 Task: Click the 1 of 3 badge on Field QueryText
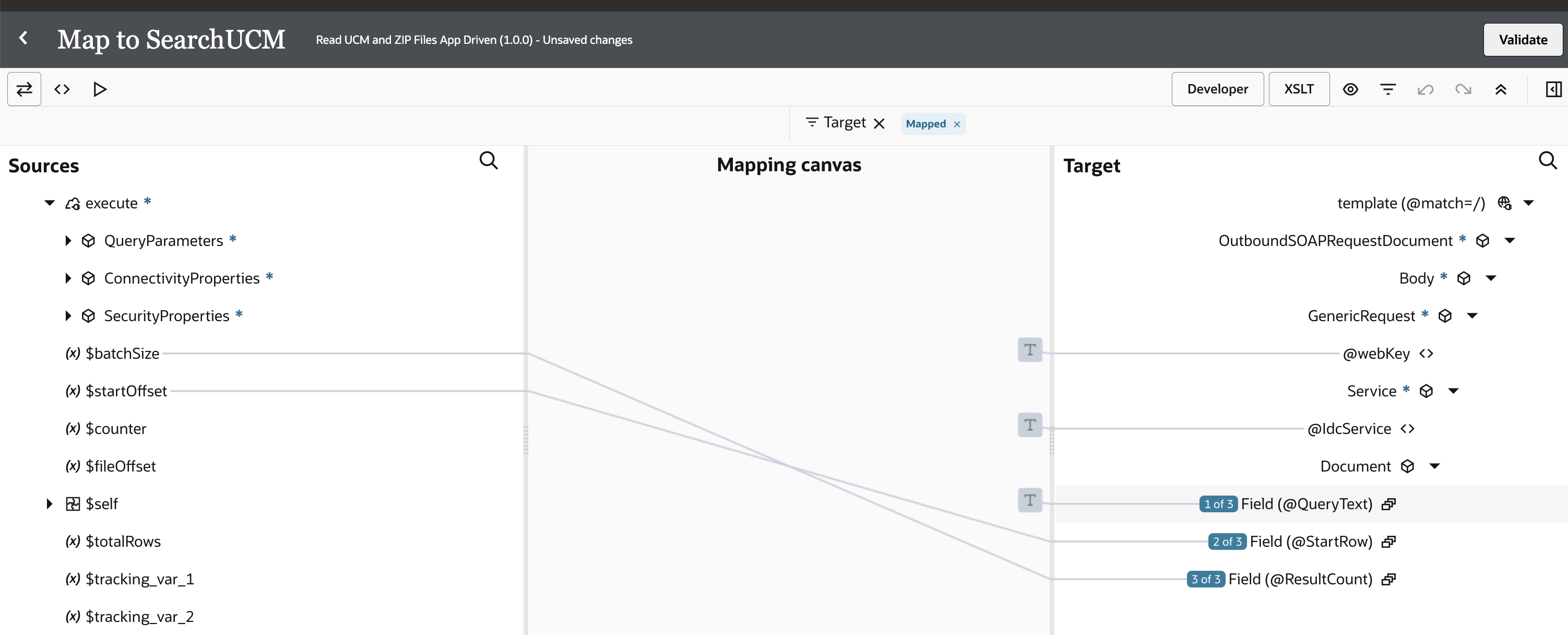click(1219, 504)
